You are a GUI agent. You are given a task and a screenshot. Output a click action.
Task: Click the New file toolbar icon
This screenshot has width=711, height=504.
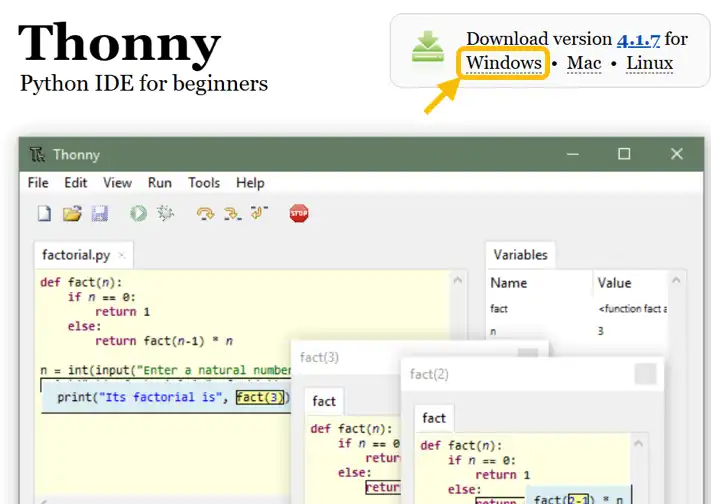tap(44, 213)
